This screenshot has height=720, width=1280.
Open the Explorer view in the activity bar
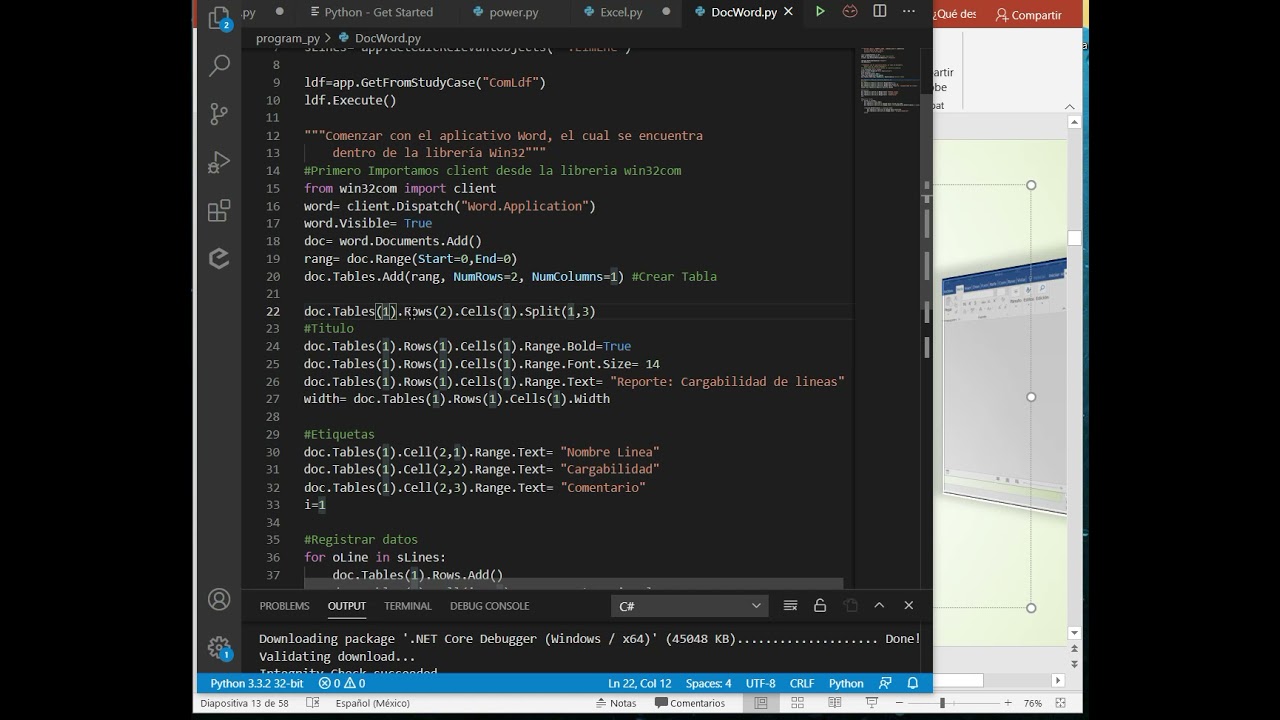point(219,18)
